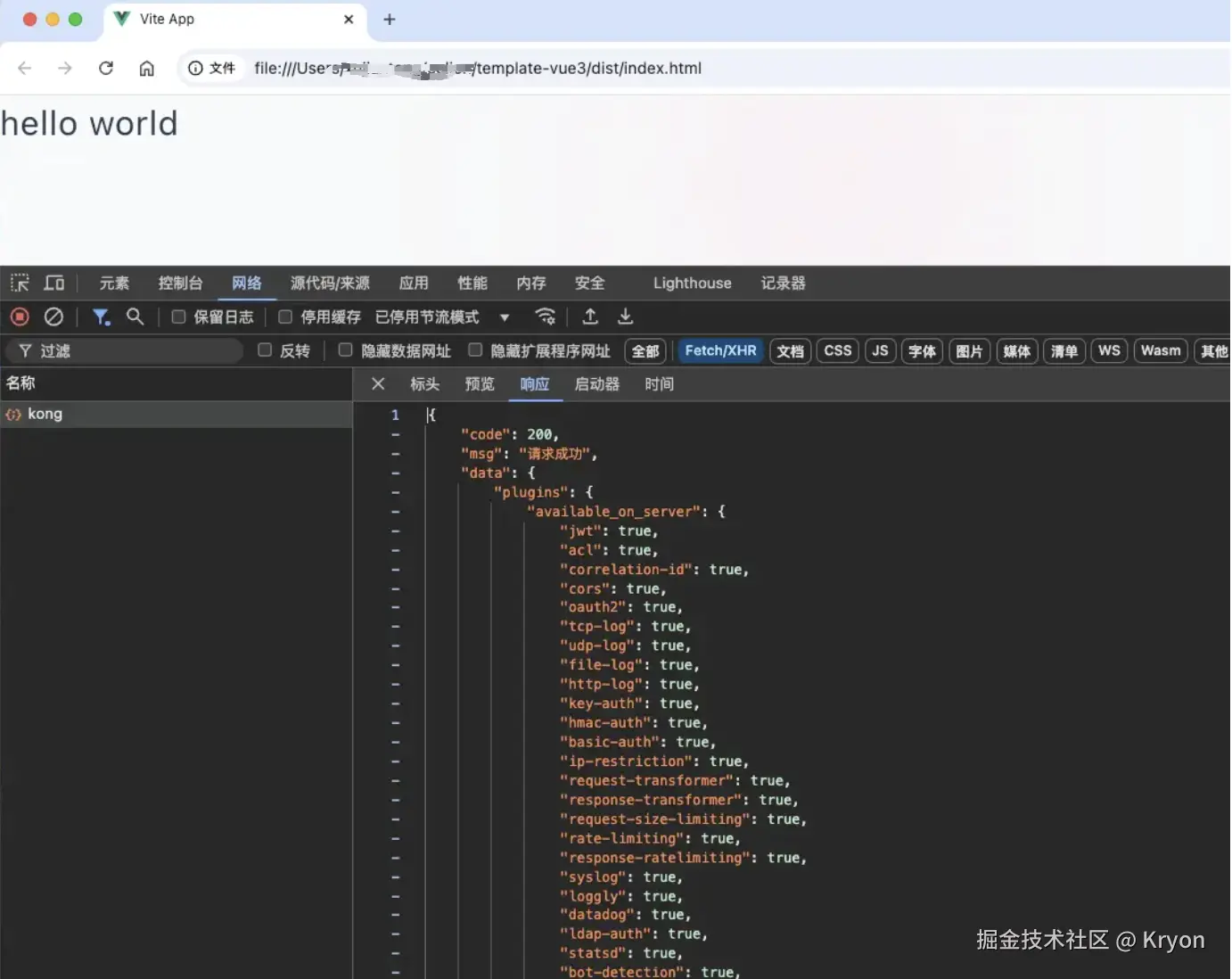Toggle the filter funnel icon
The height and width of the screenshot is (979, 1232).
(x=101, y=317)
